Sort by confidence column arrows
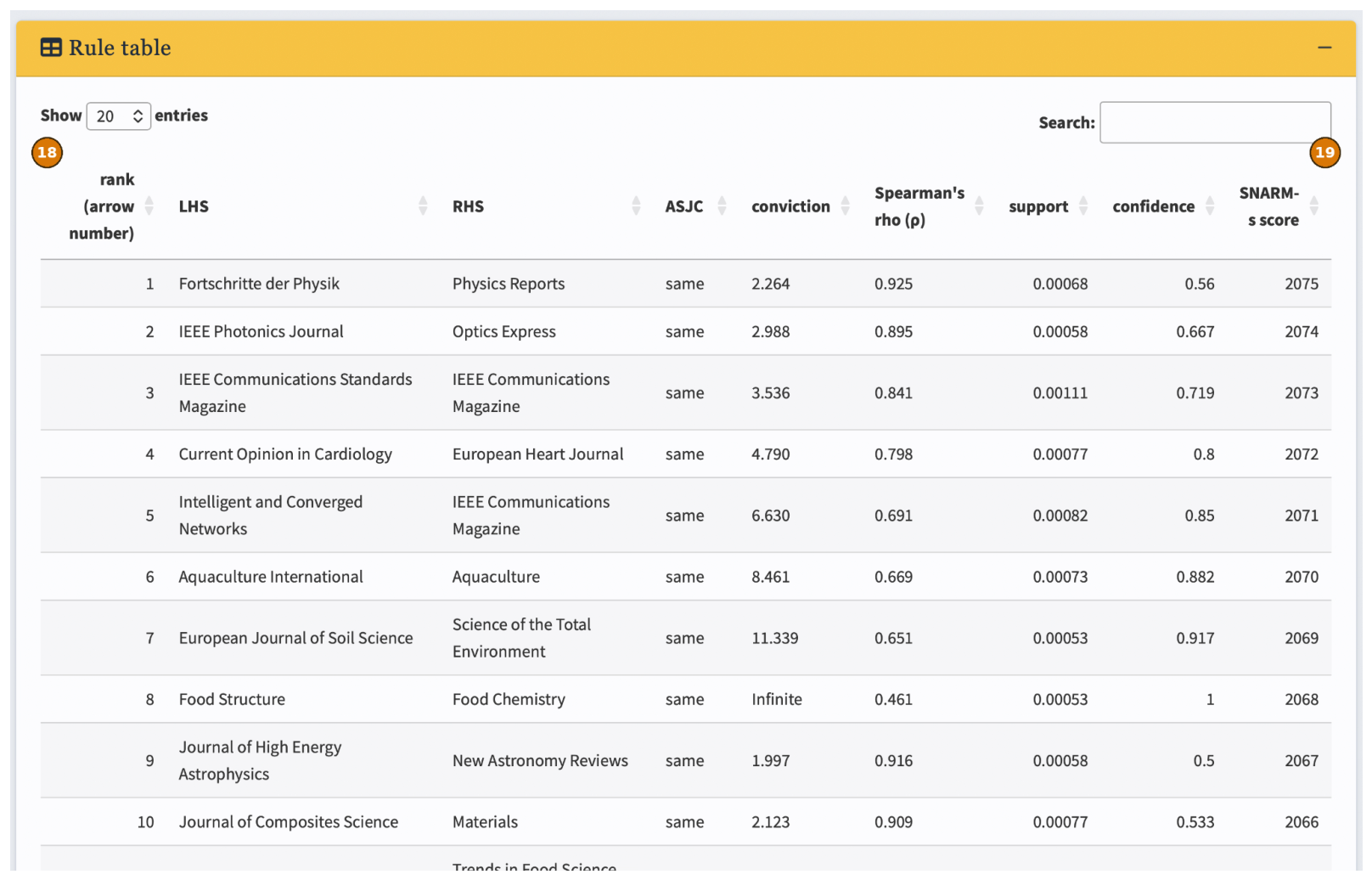This screenshot has height=880, width=1372. coord(1210,206)
